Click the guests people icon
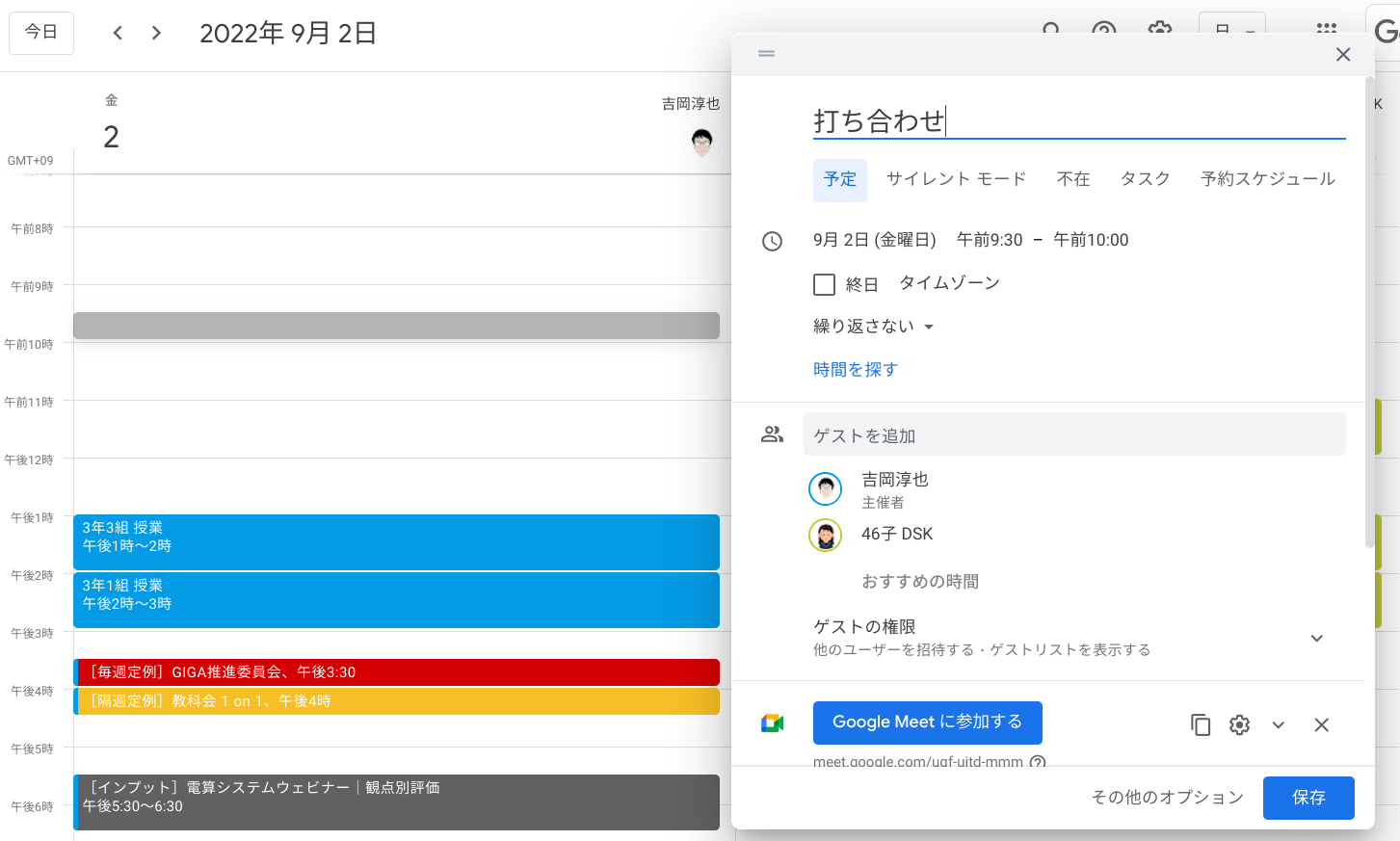Viewport: 1400px width, 841px height. point(772,434)
